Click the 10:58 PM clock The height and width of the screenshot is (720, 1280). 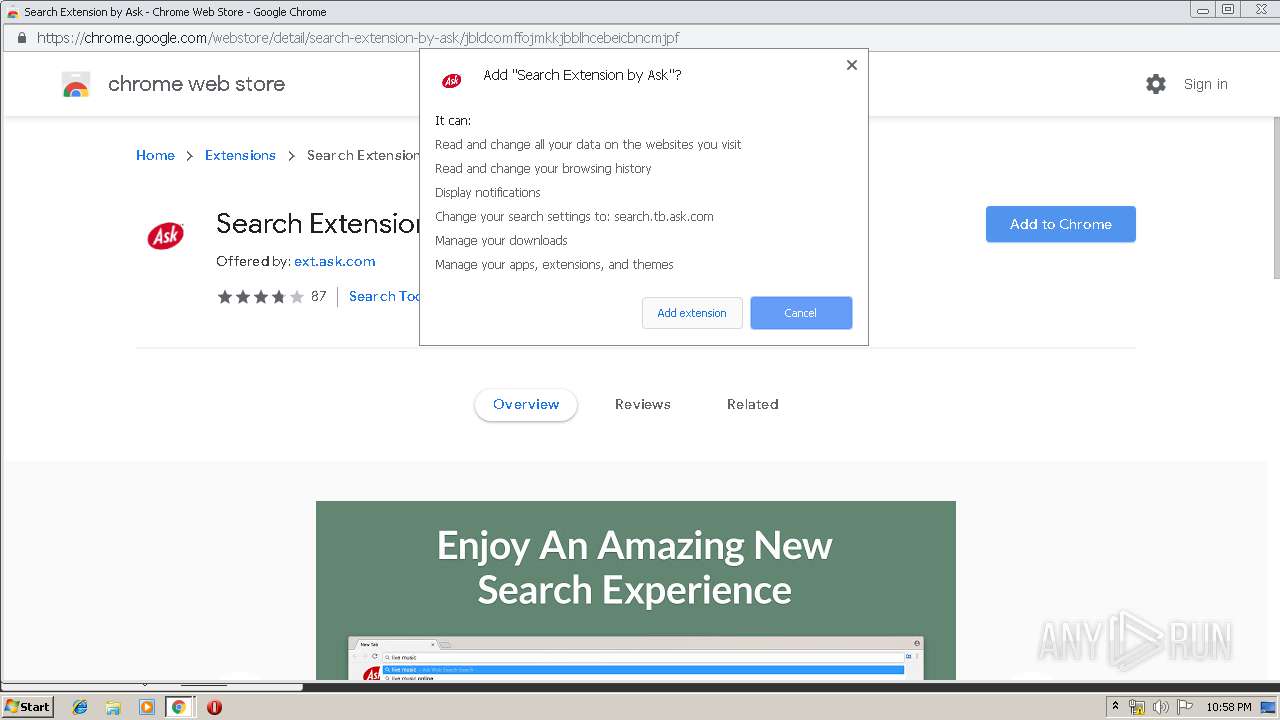click(1229, 707)
